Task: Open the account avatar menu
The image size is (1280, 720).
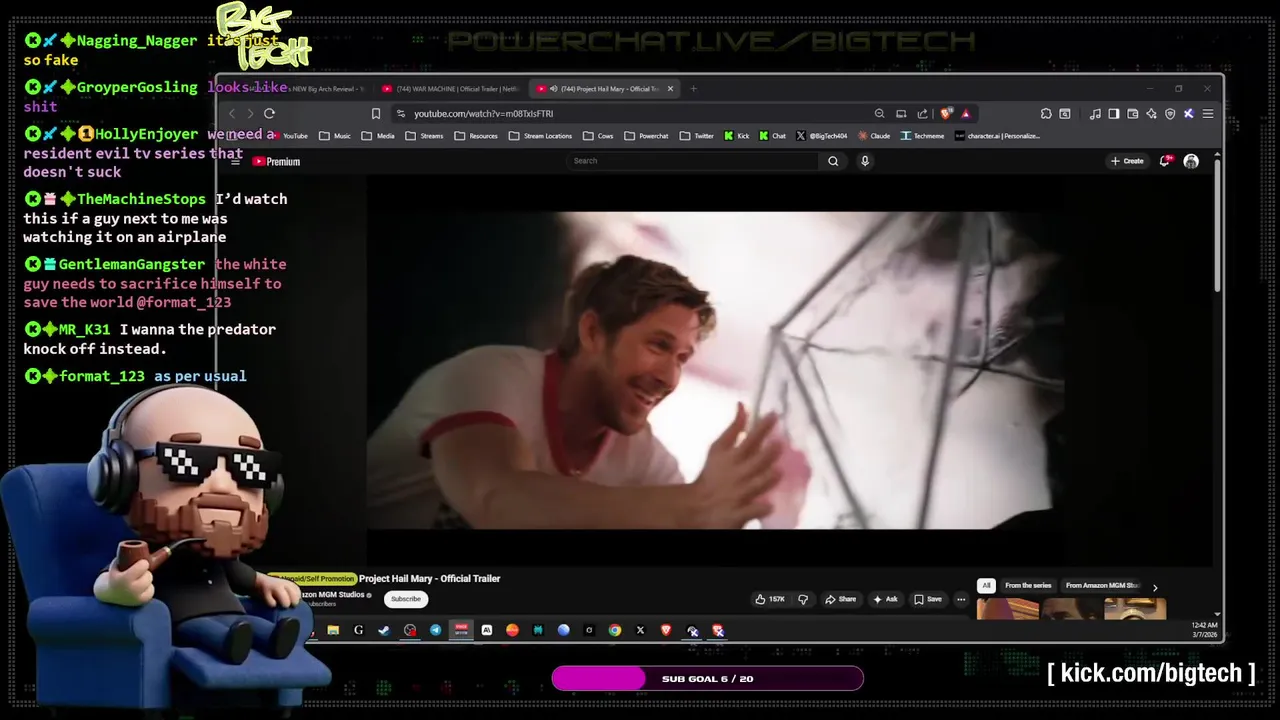Action: [1191, 161]
